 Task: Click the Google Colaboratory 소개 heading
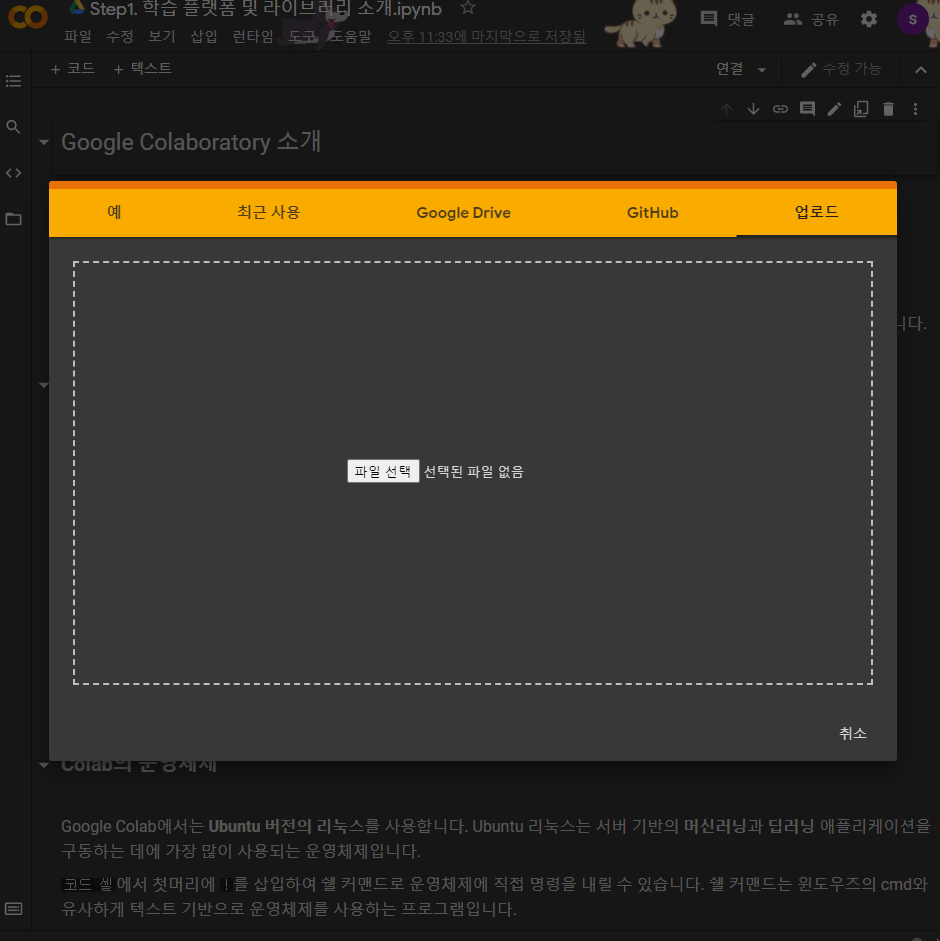191,142
